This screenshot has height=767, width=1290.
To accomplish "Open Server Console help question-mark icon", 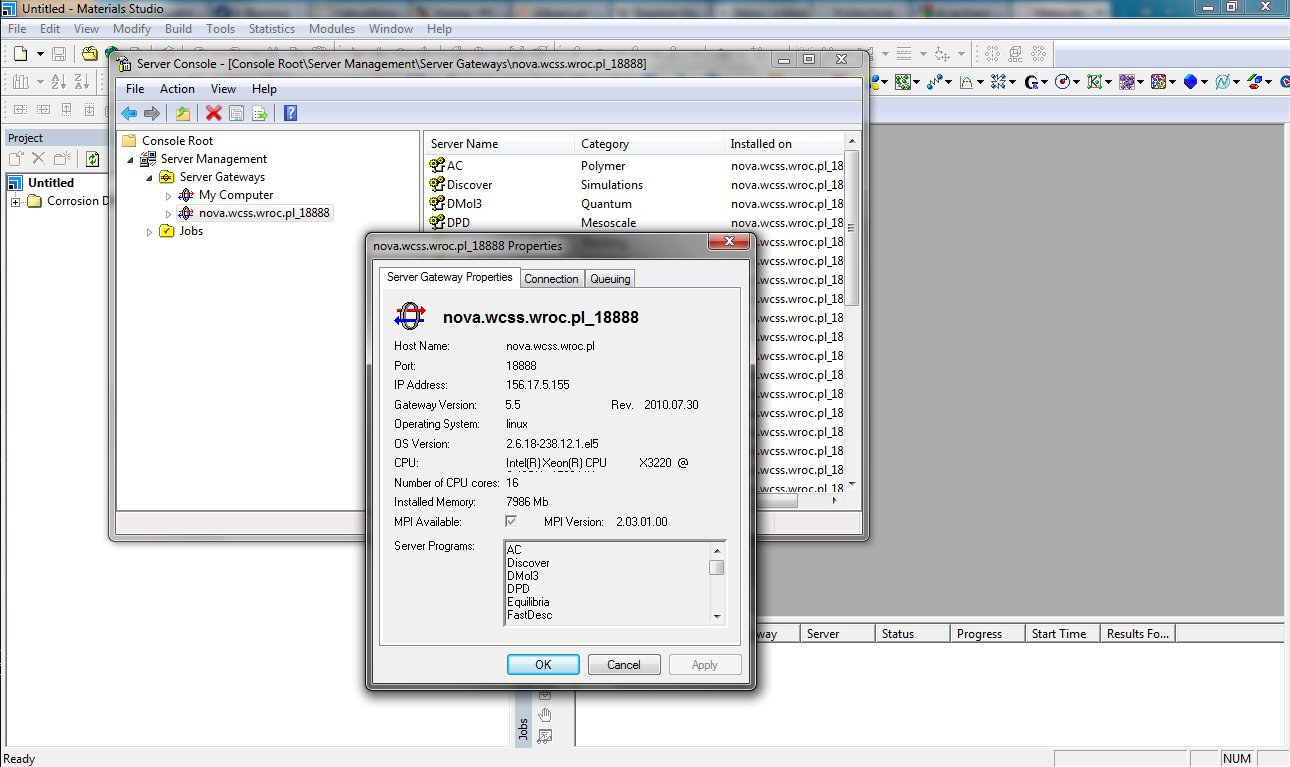I will coord(290,113).
